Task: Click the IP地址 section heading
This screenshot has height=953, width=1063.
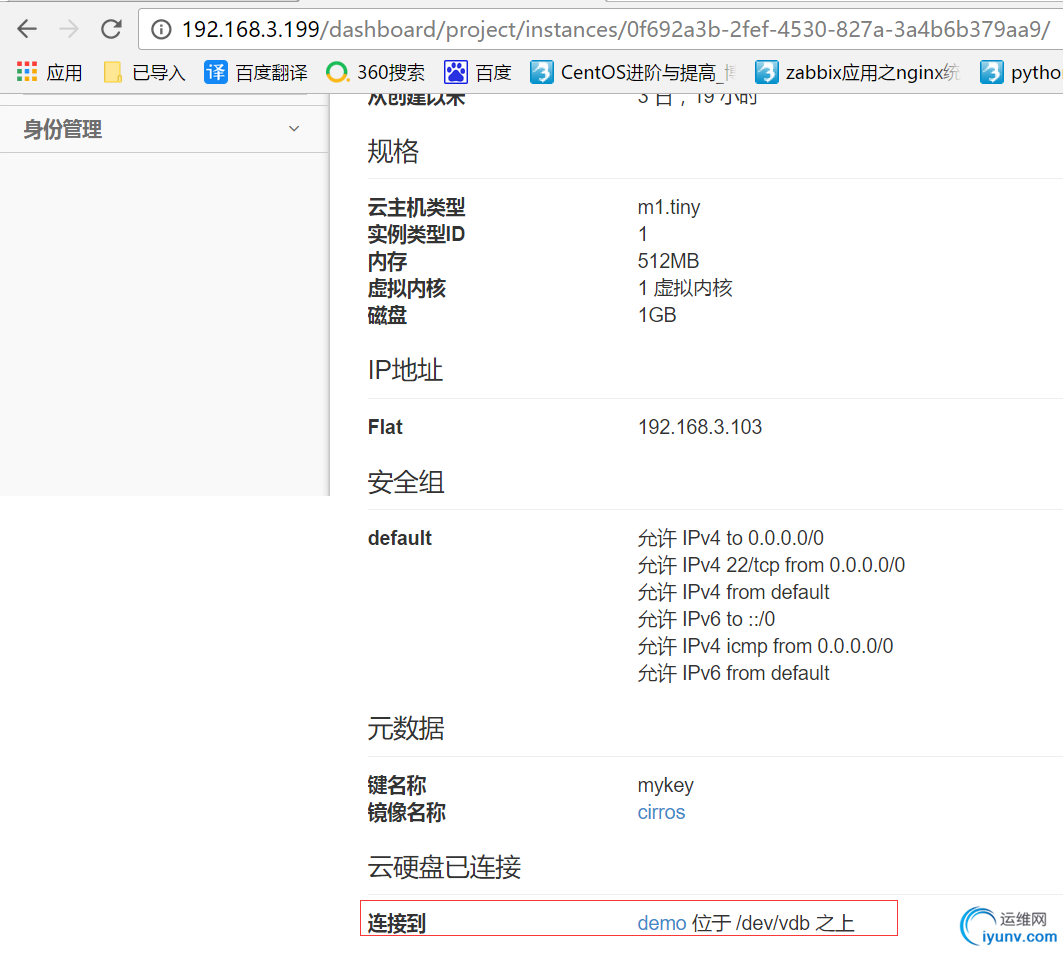Action: coord(405,370)
